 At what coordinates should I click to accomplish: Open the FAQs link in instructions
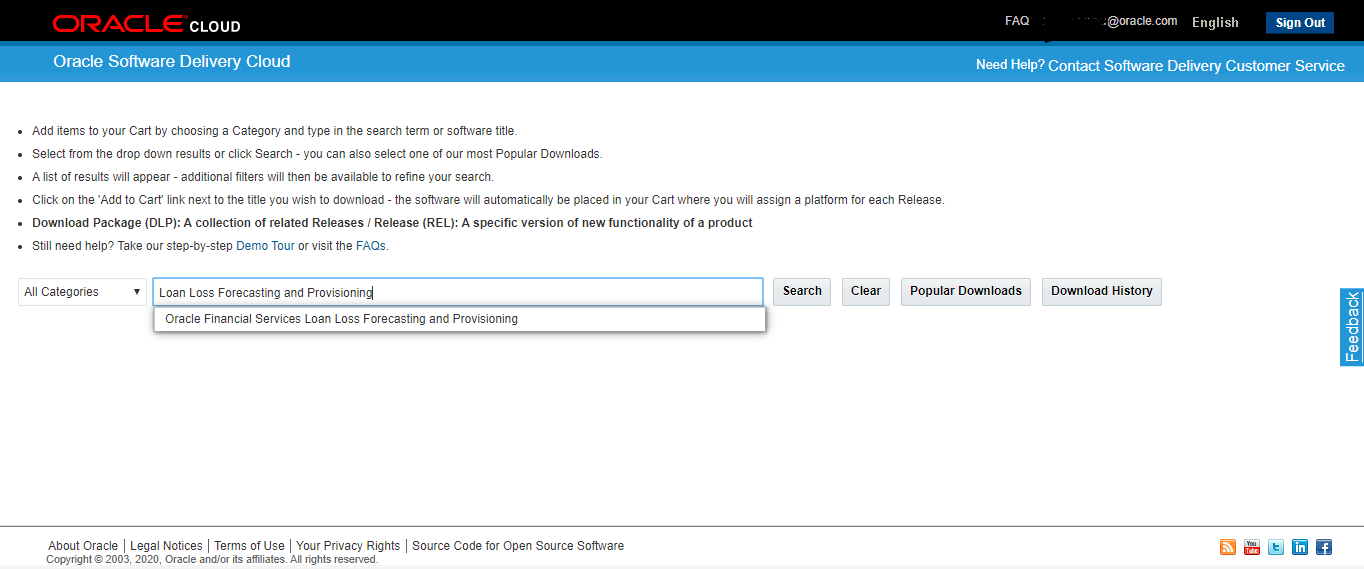tap(371, 246)
